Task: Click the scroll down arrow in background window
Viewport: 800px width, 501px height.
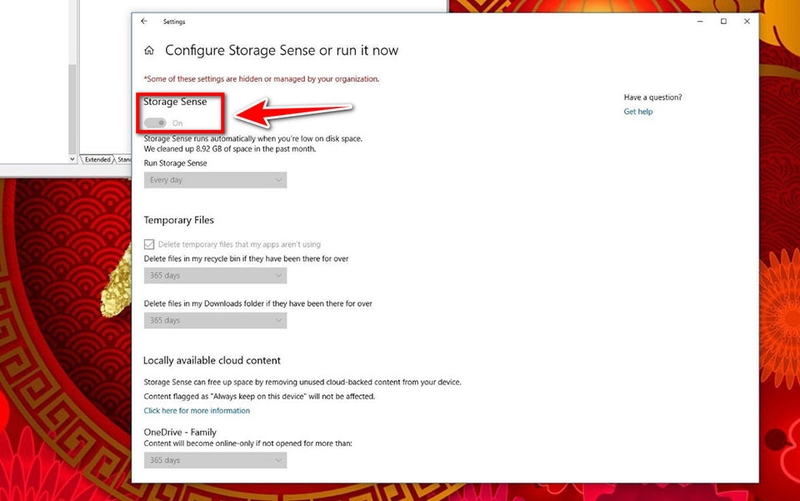Action: [72, 159]
